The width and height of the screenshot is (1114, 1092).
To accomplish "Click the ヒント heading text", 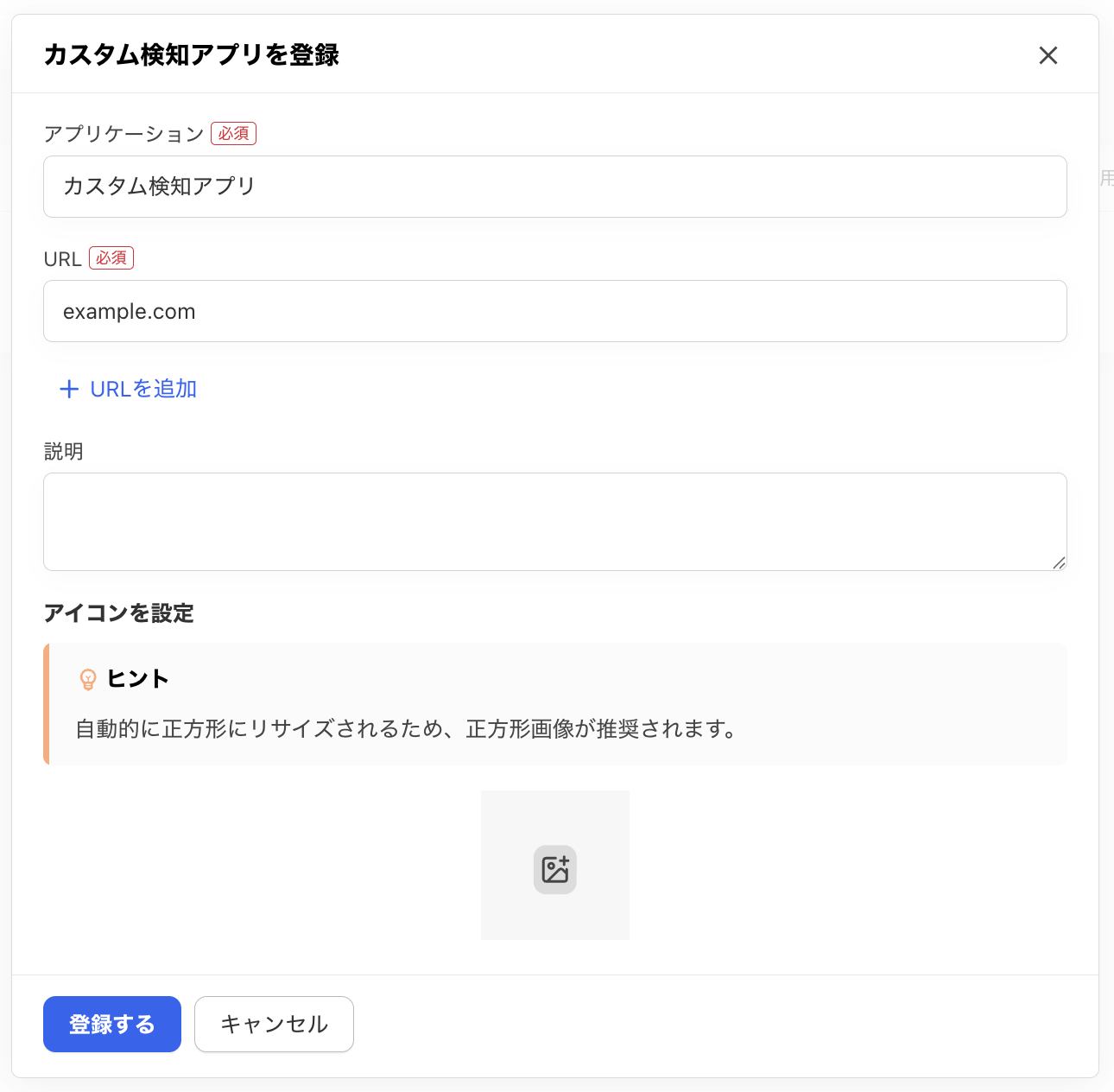I will [x=137, y=679].
